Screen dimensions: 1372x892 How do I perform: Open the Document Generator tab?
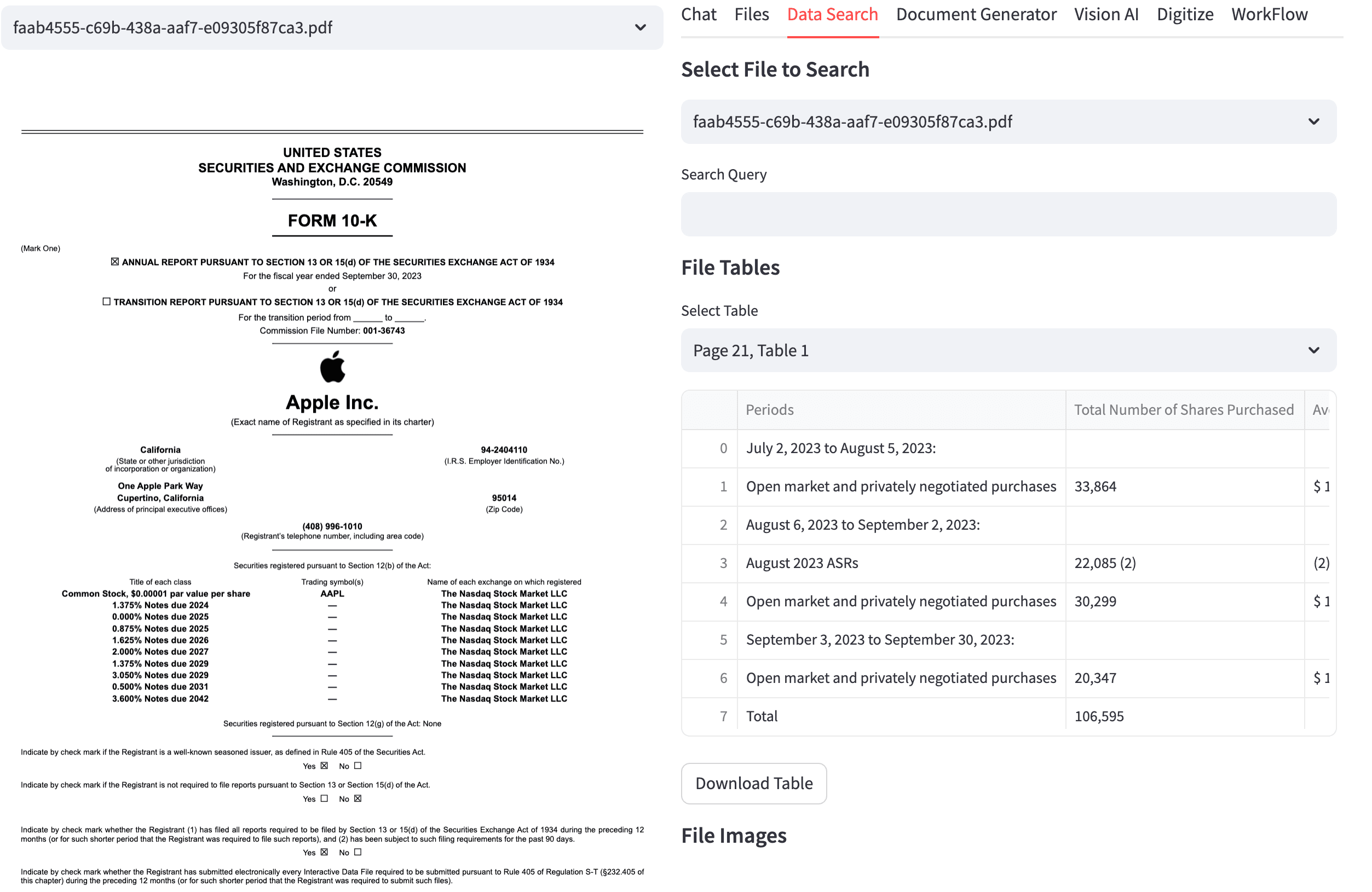[x=976, y=14]
